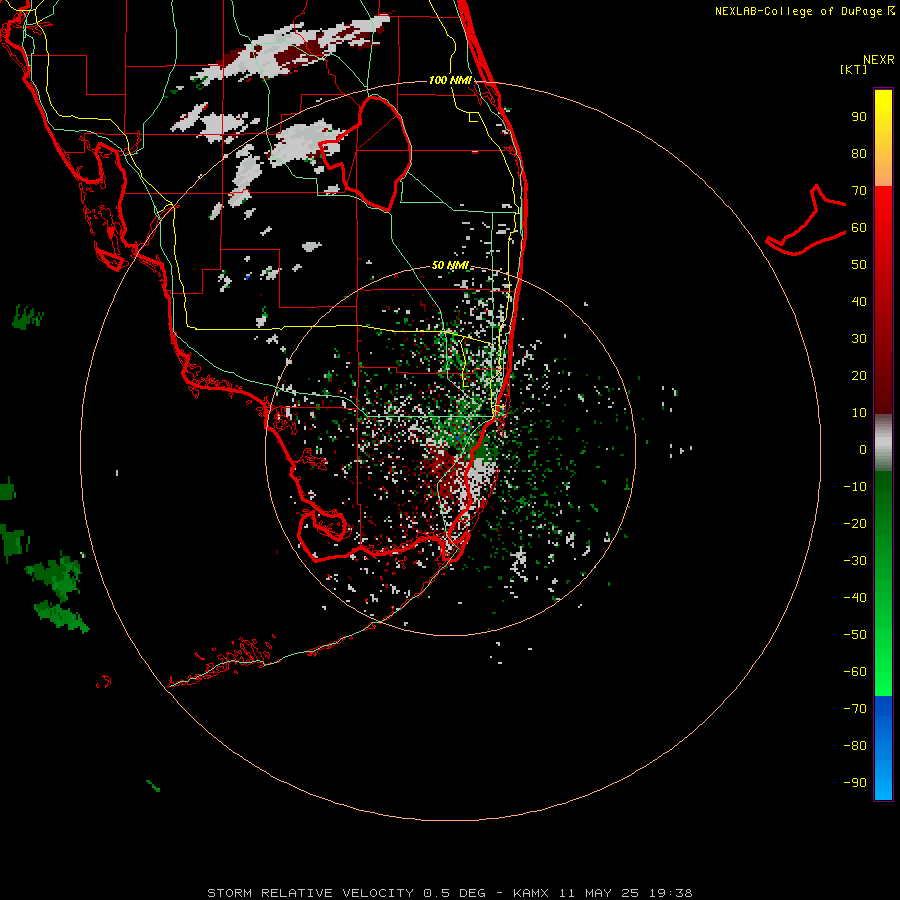
Task: Pick the yellow top segment of color bar
Action: point(883,138)
